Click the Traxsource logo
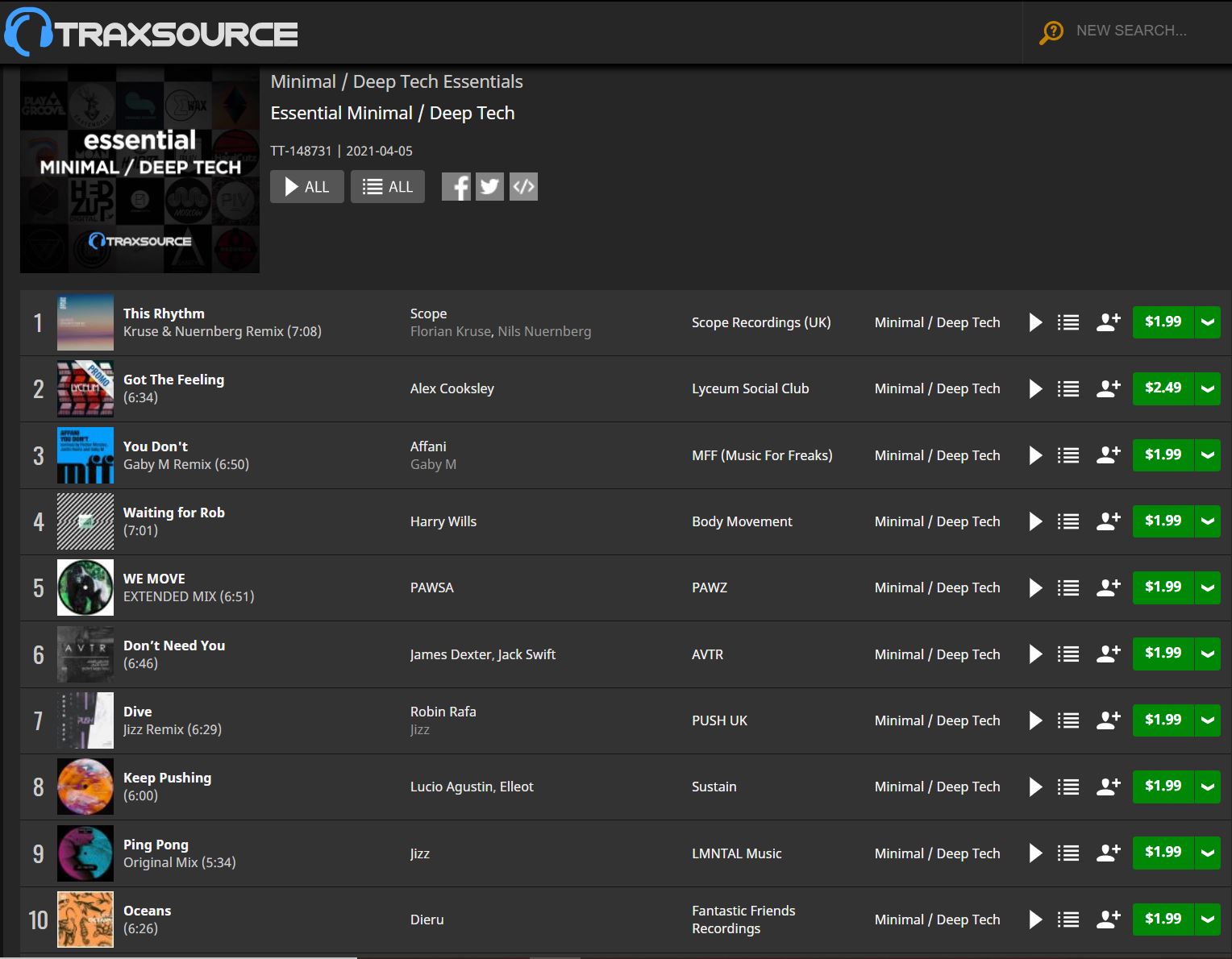Viewport: 1232px width, 959px height. coord(152,31)
